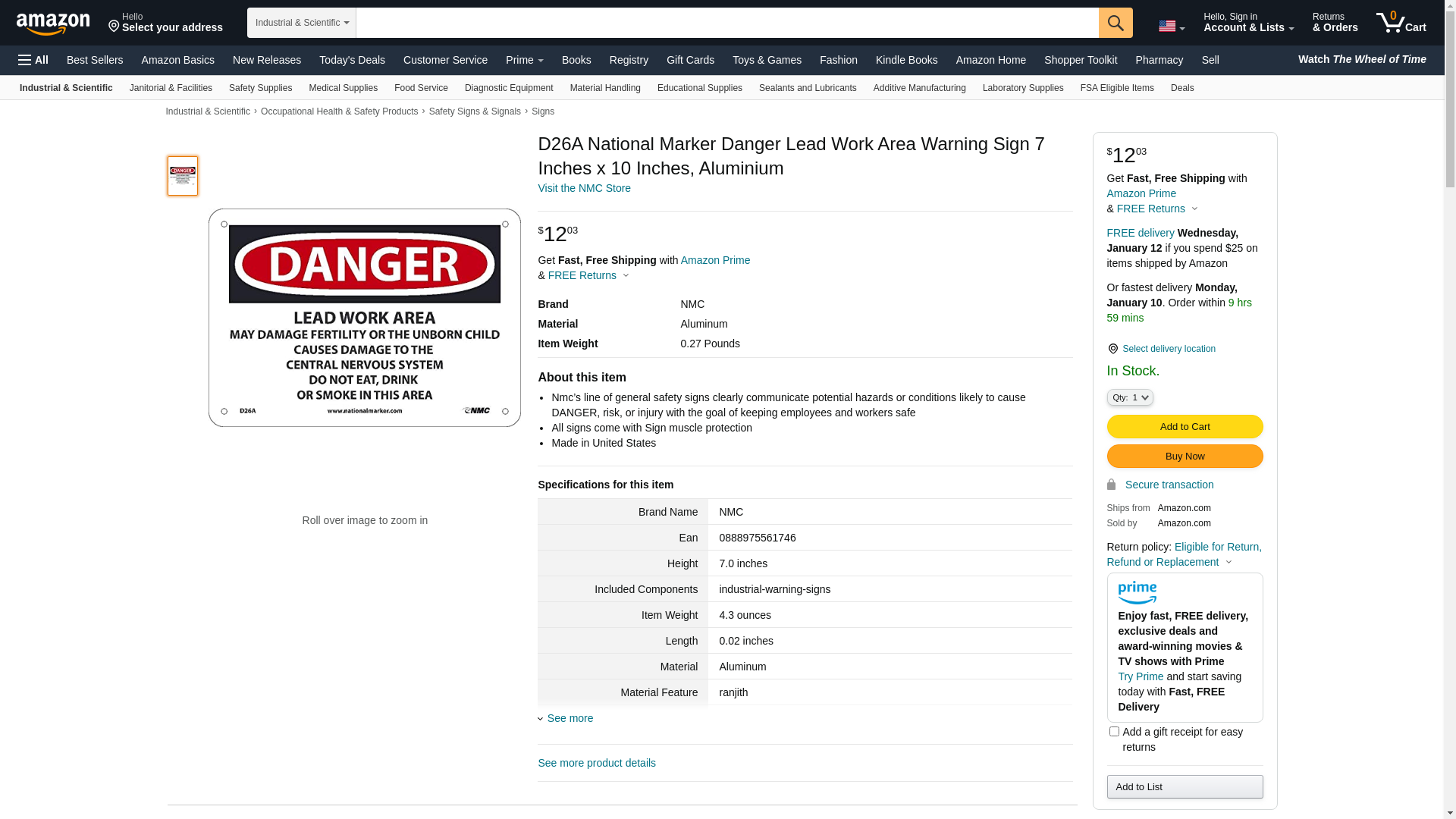Click the Add to Cart button
This screenshot has width=1456, height=819.
tap(1184, 426)
